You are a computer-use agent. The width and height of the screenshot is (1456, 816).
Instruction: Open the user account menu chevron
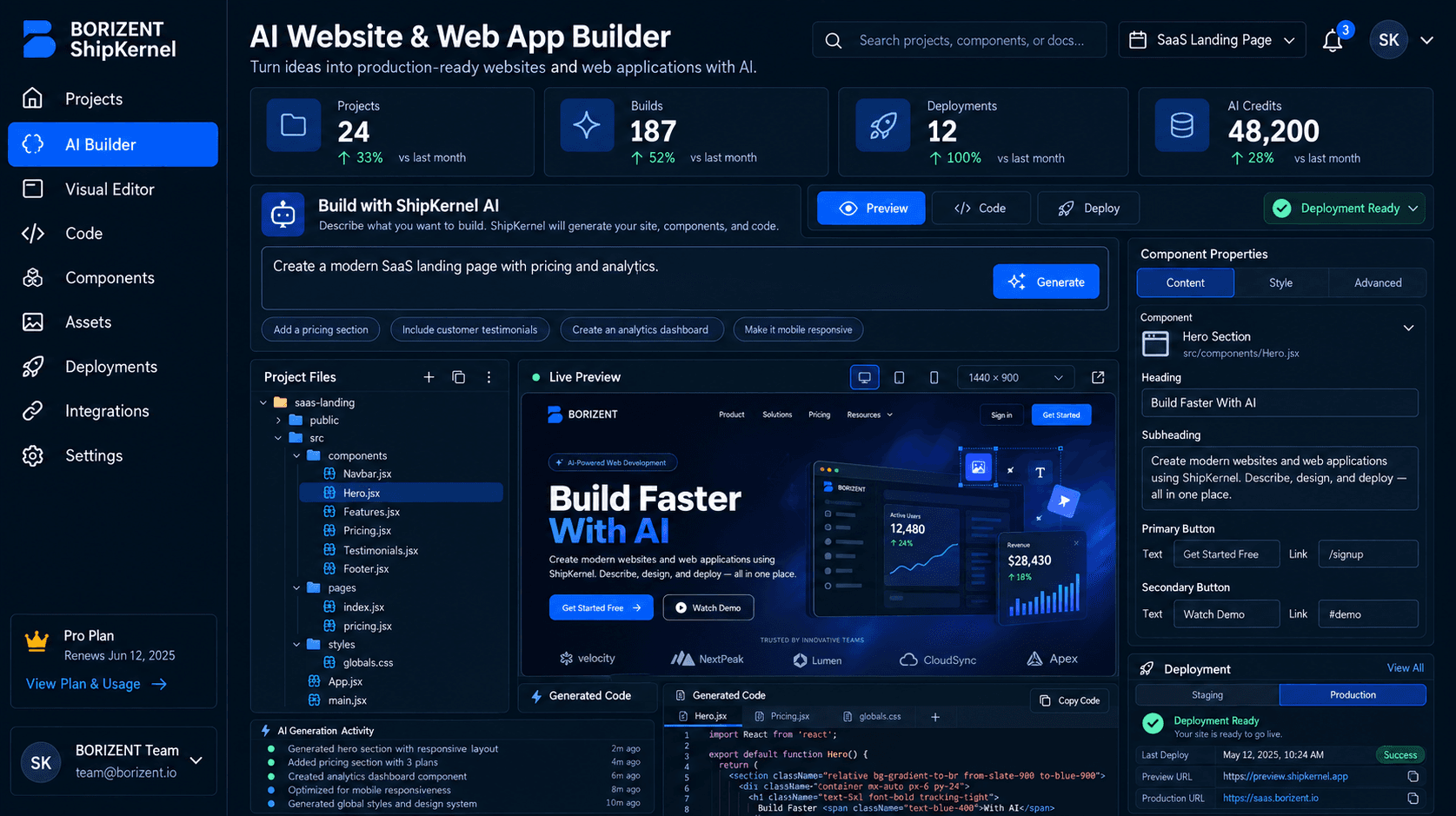(x=1426, y=40)
